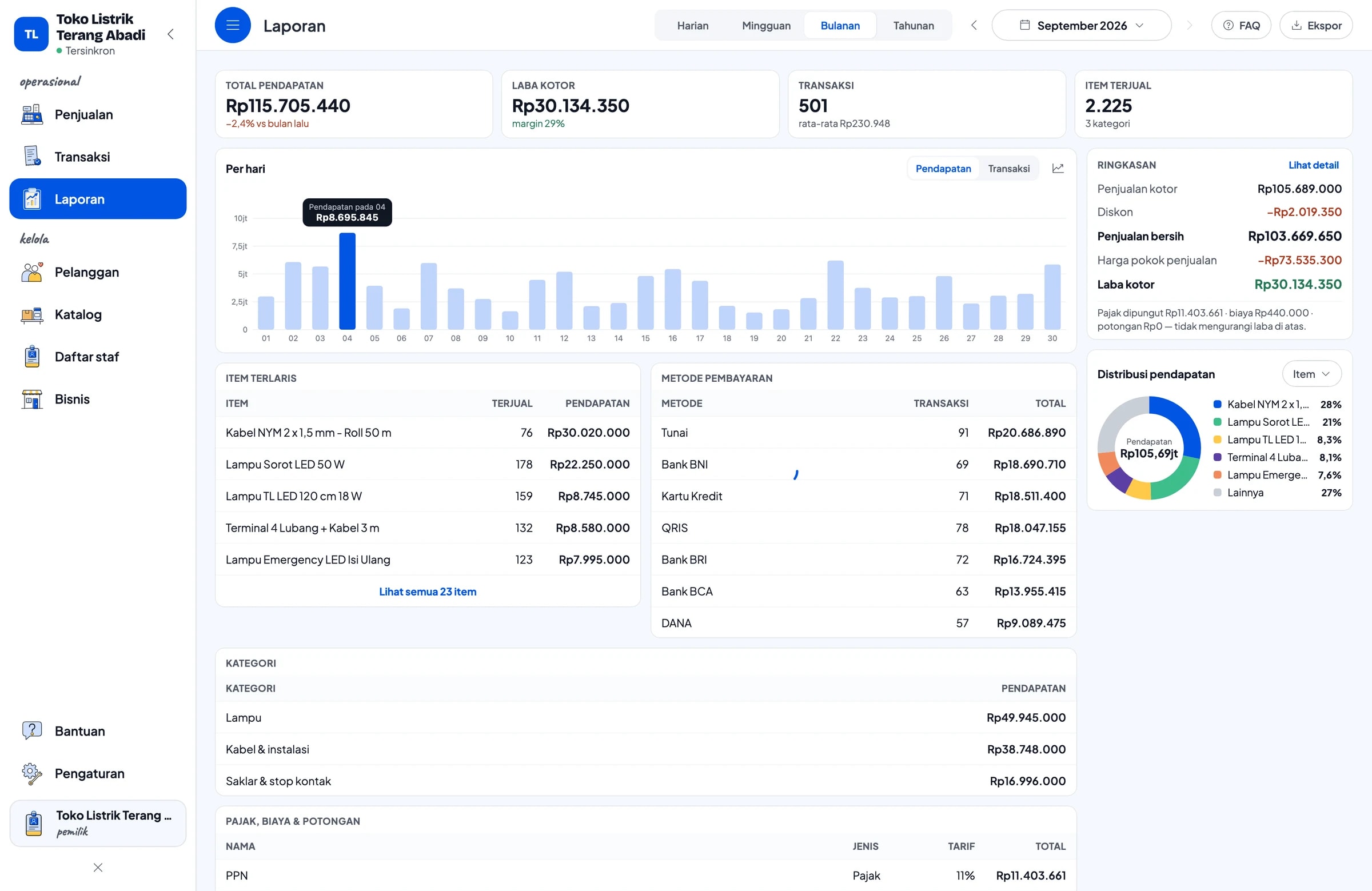Screen dimensions: 1372x891
Task: Go to Pelanggan in the sidebar
Action: point(98,272)
